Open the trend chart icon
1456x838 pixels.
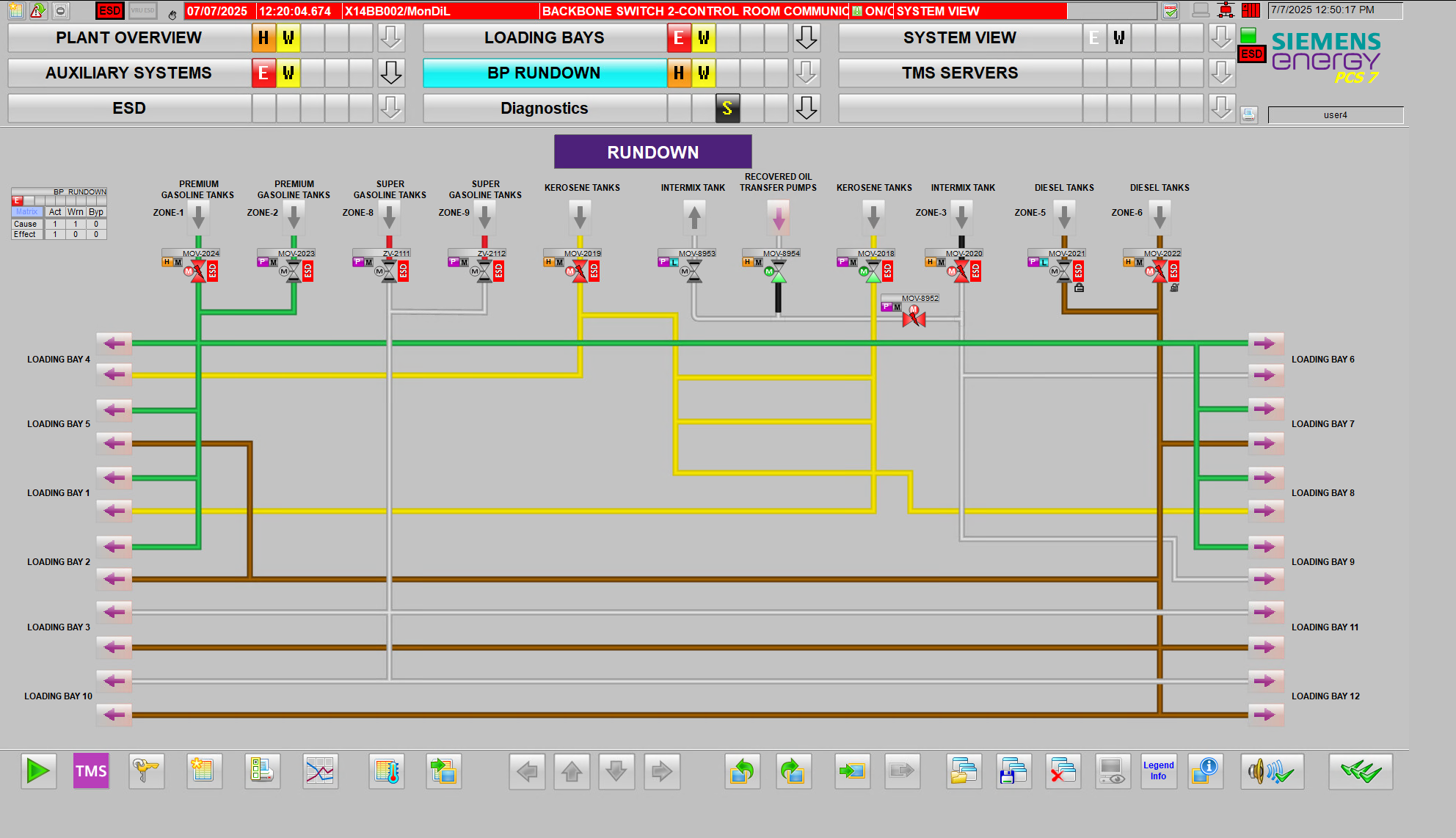coord(320,771)
